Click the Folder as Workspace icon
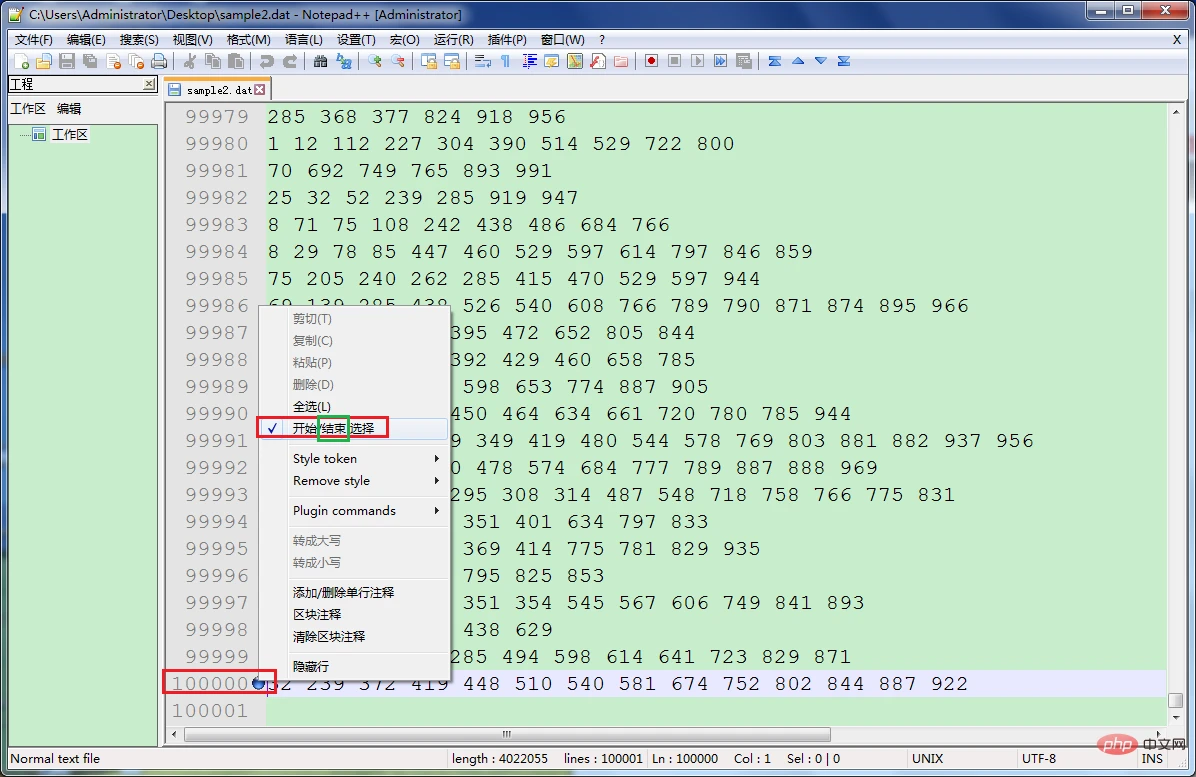Image resolution: width=1196 pixels, height=777 pixels. click(x=621, y=61)
